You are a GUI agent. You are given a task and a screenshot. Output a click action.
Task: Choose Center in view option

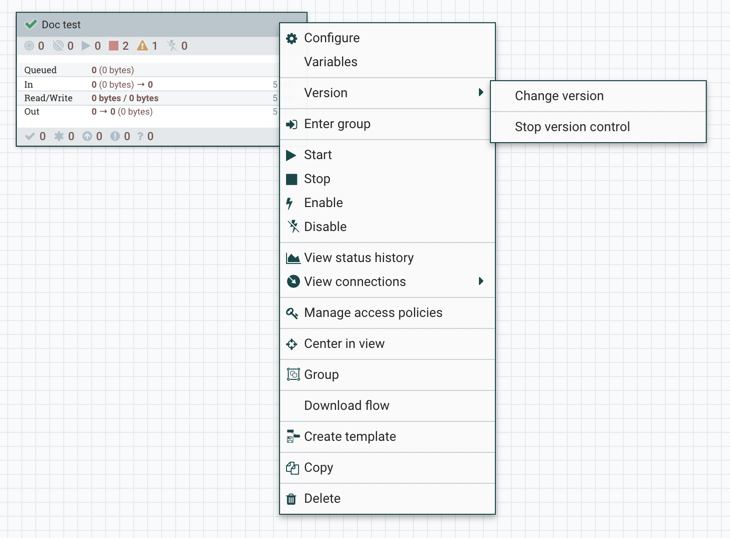pyautogui.click(x=344, y=344)
